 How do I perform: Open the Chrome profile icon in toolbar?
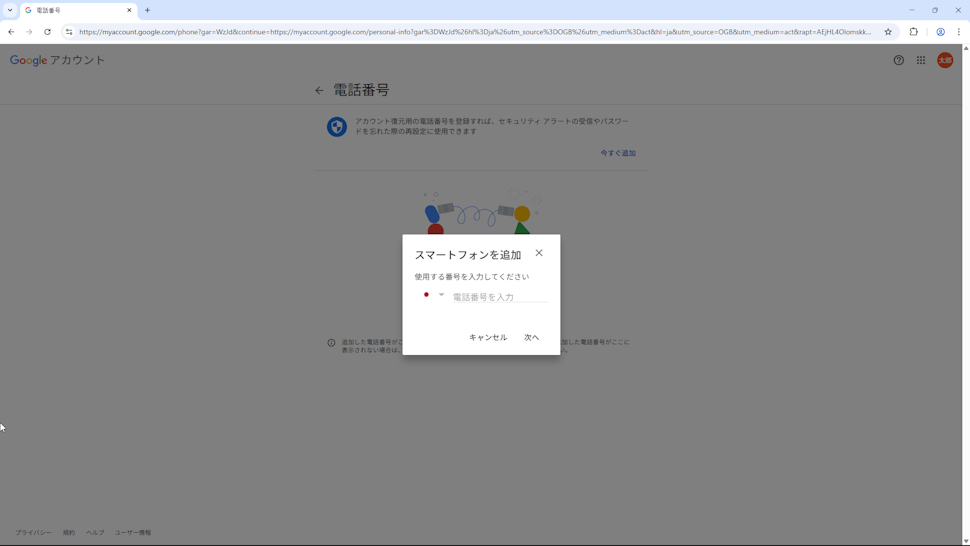(x=940, y=32)
